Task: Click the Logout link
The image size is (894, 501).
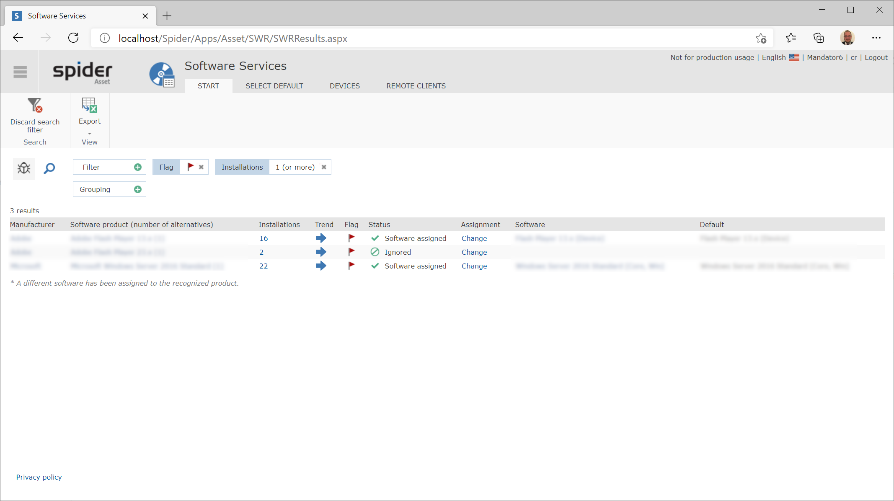Action: tap(876, 58)
